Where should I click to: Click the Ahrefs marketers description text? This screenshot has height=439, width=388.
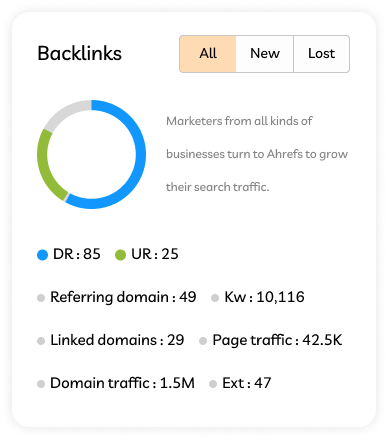tap(257, 154)
